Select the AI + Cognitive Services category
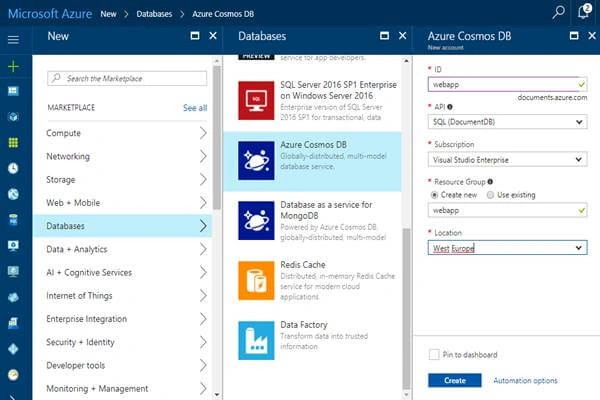Viewport: 600px width, 400px height. point(123,273)
